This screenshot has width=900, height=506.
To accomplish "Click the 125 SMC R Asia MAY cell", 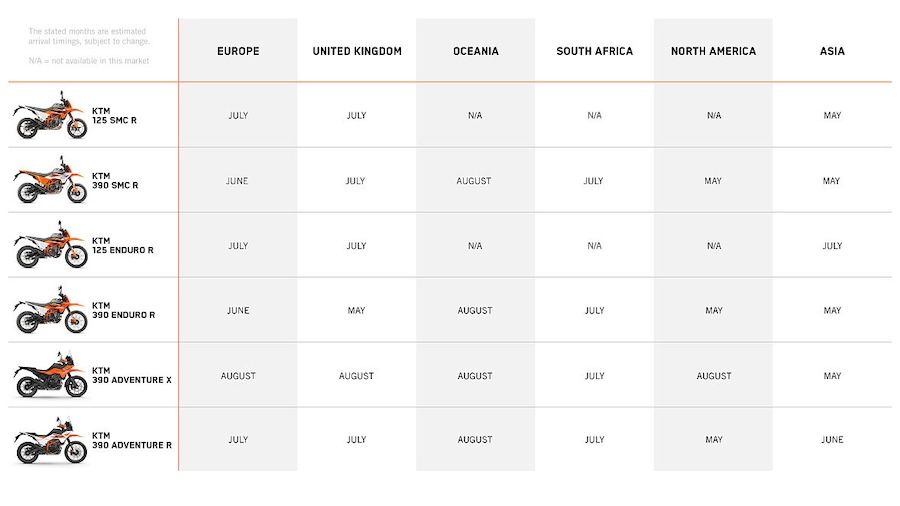I will coord(832,115).
